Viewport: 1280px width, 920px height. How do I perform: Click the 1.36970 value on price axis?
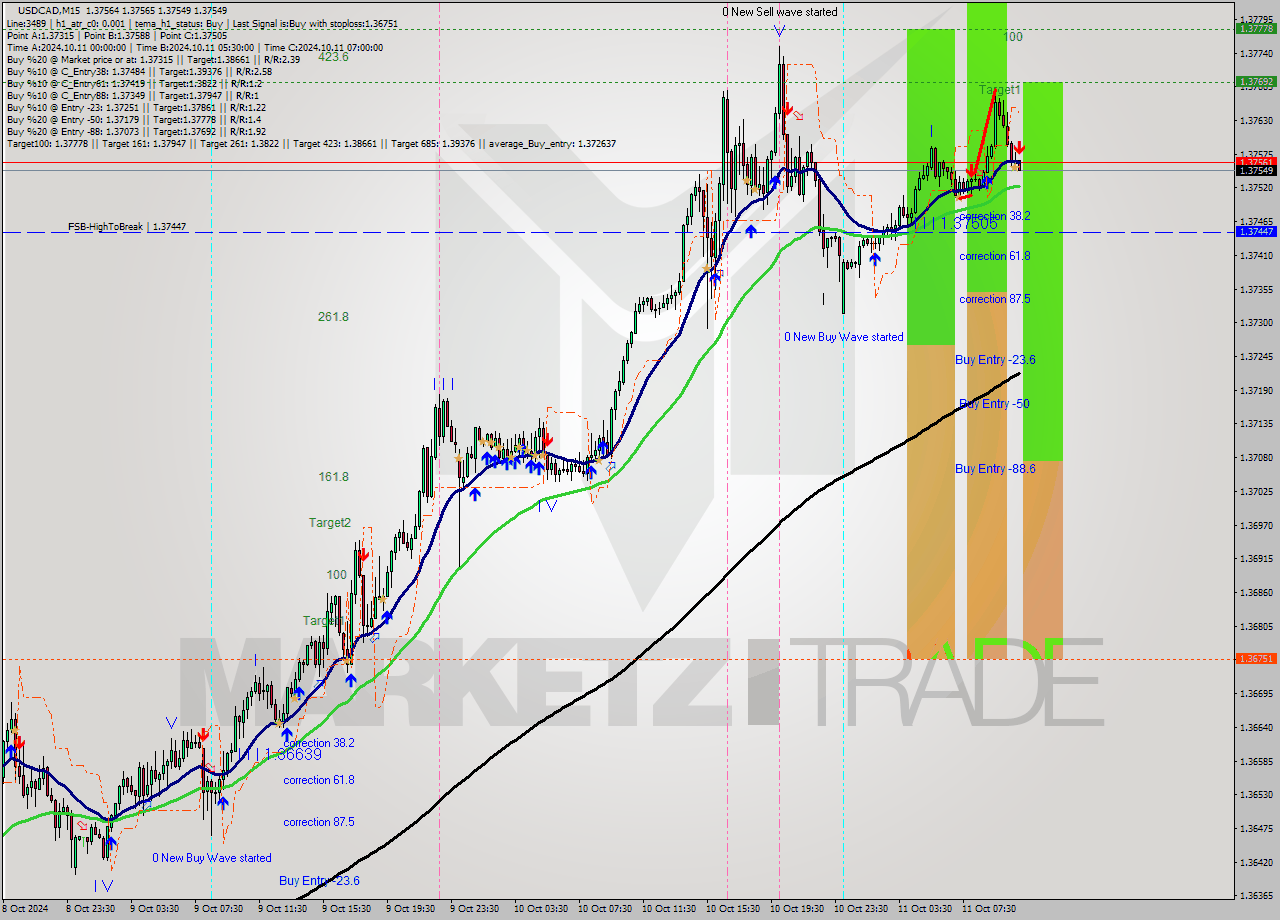(1256, 525)
